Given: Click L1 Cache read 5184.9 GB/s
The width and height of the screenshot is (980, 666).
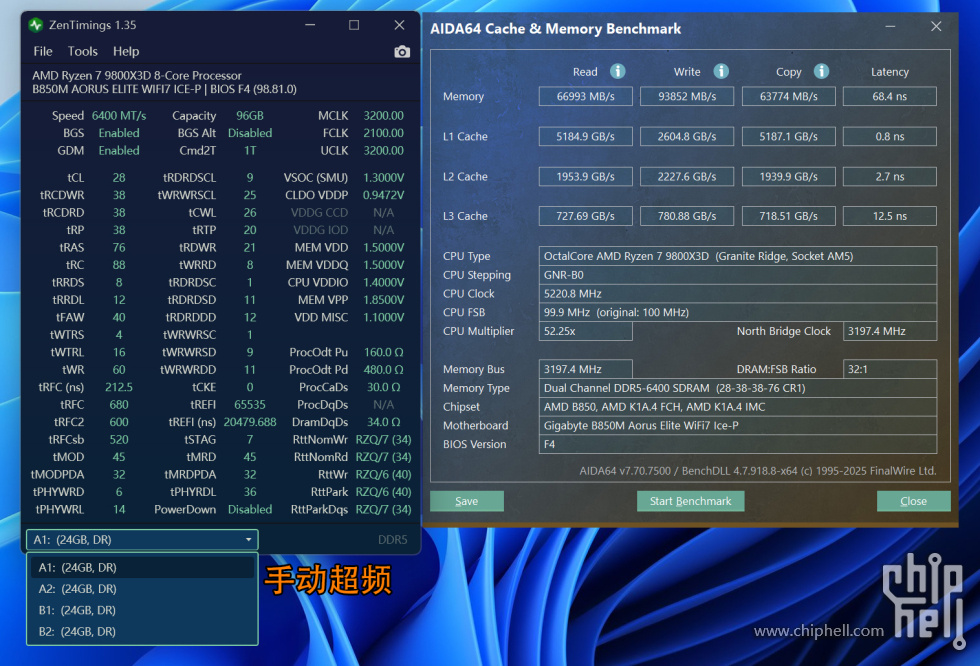Looking at the screenshot, I should pyautogui.click(x=586, y=136).
